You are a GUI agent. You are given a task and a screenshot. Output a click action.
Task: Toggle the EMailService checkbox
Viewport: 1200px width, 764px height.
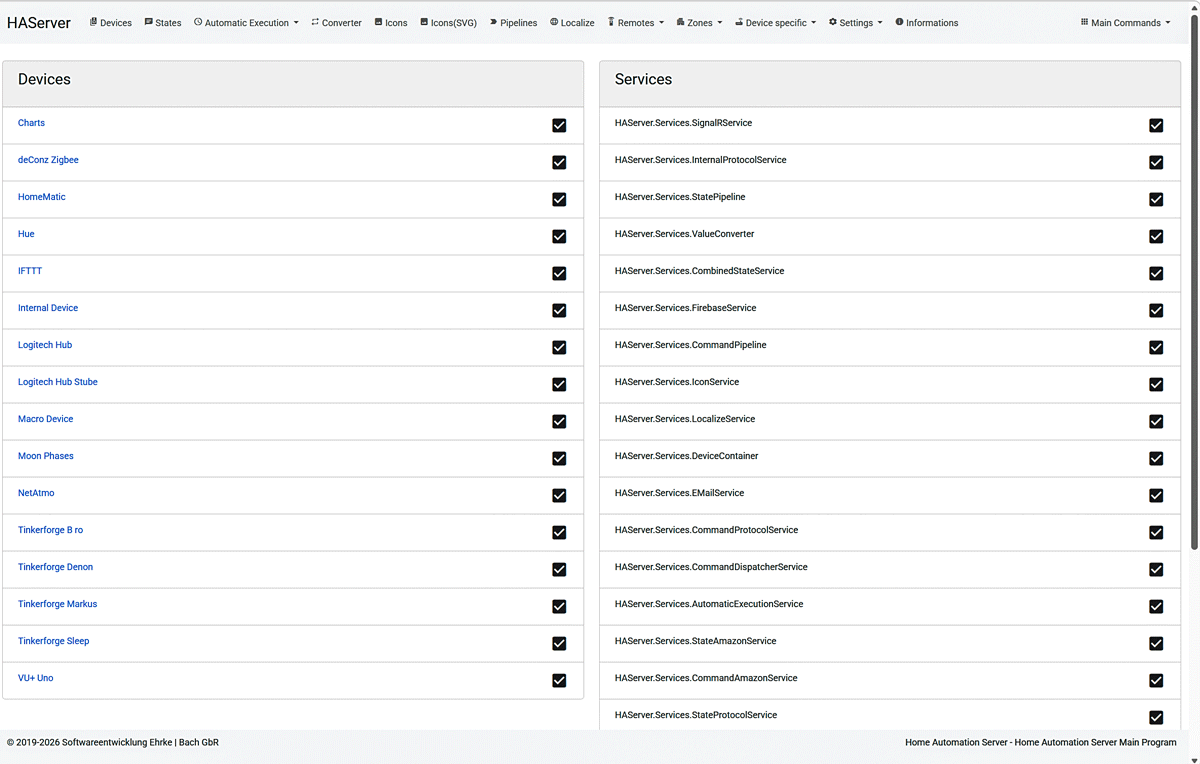pos(1156,495)
